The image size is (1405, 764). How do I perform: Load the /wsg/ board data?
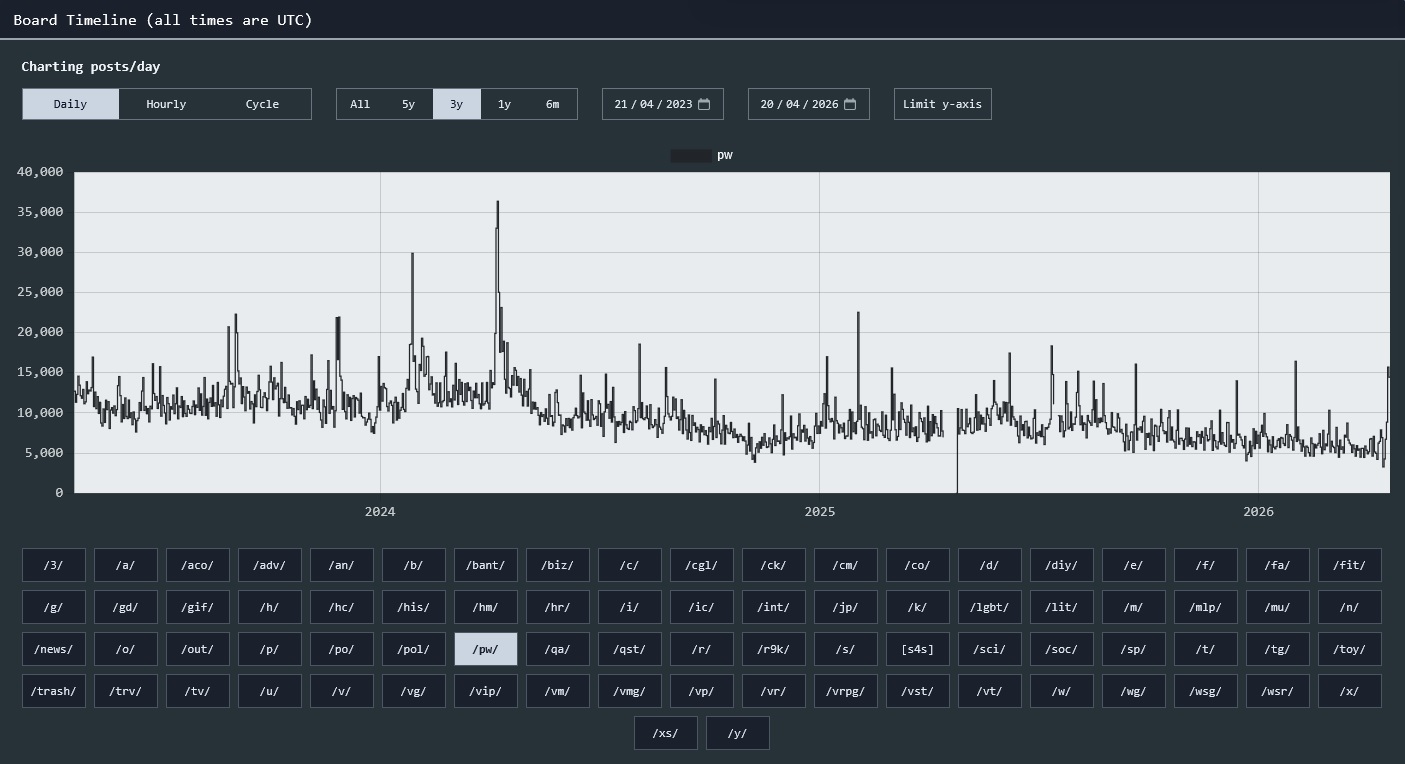point(1206,691)
